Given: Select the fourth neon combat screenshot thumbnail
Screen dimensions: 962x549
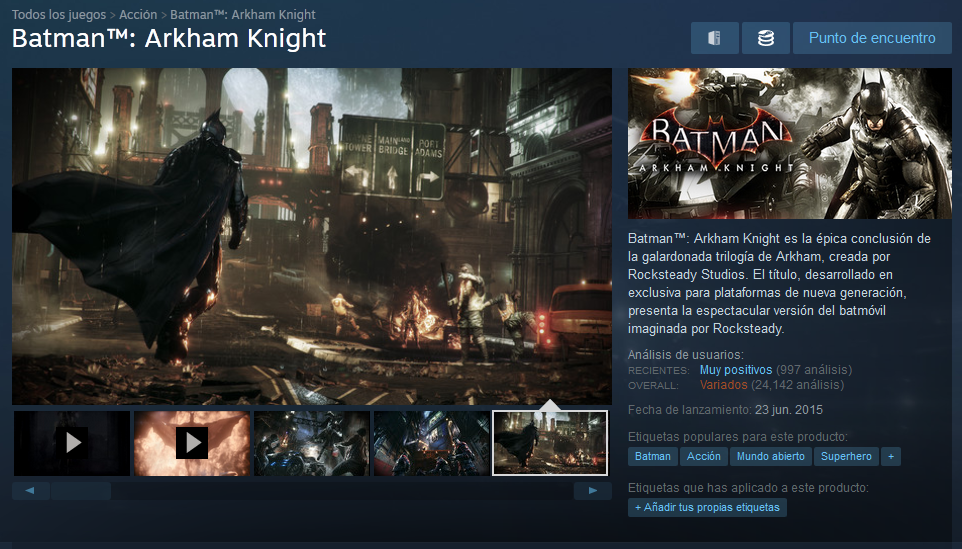Looking at the screenshot, I should pyautogui.click(x=431, y=443).
